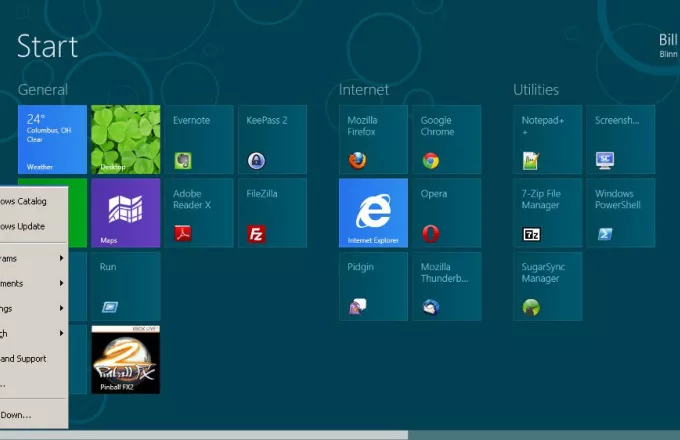Select Windows Catalog in the classic menu
This screenshot has width=680, height=440.
click(34, 201)
